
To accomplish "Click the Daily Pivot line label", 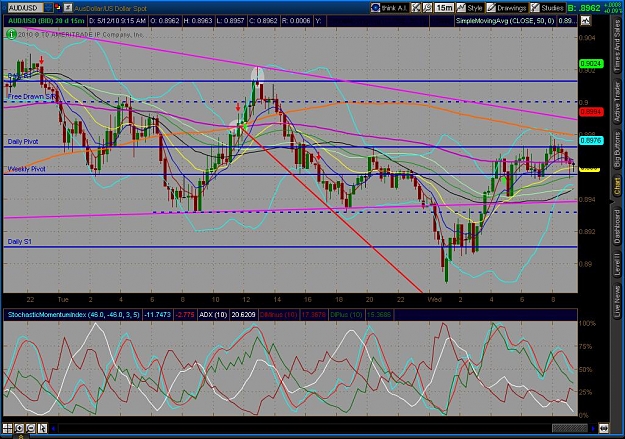I will pos(23,142).
